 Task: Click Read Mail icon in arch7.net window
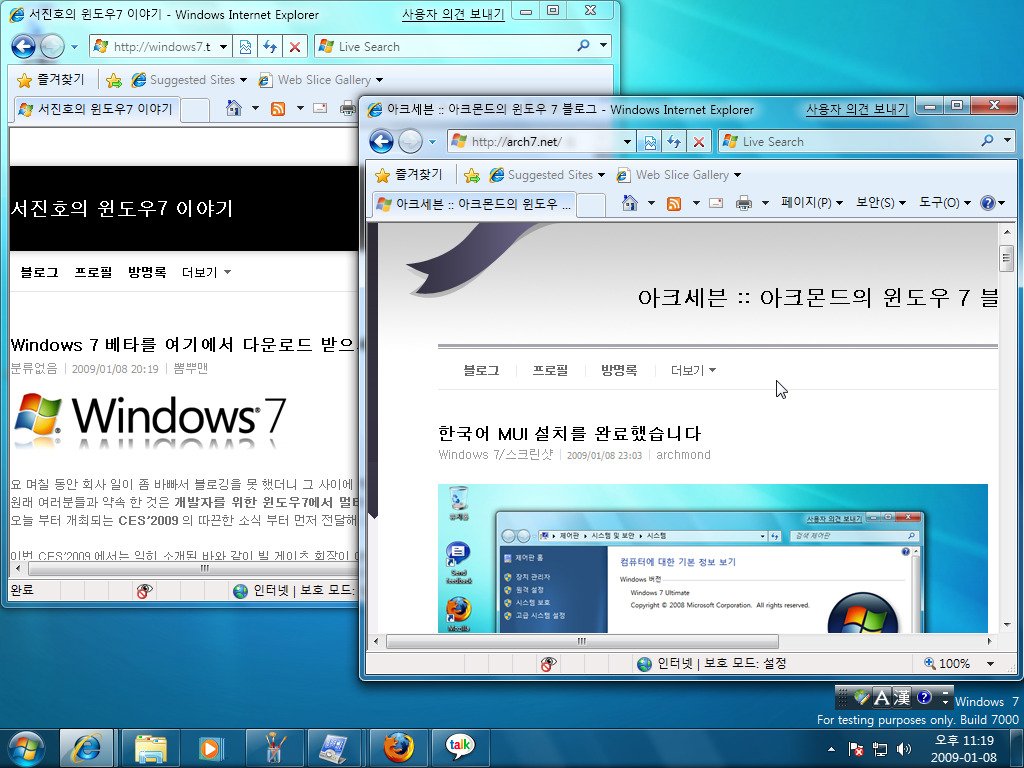(716, 203)
